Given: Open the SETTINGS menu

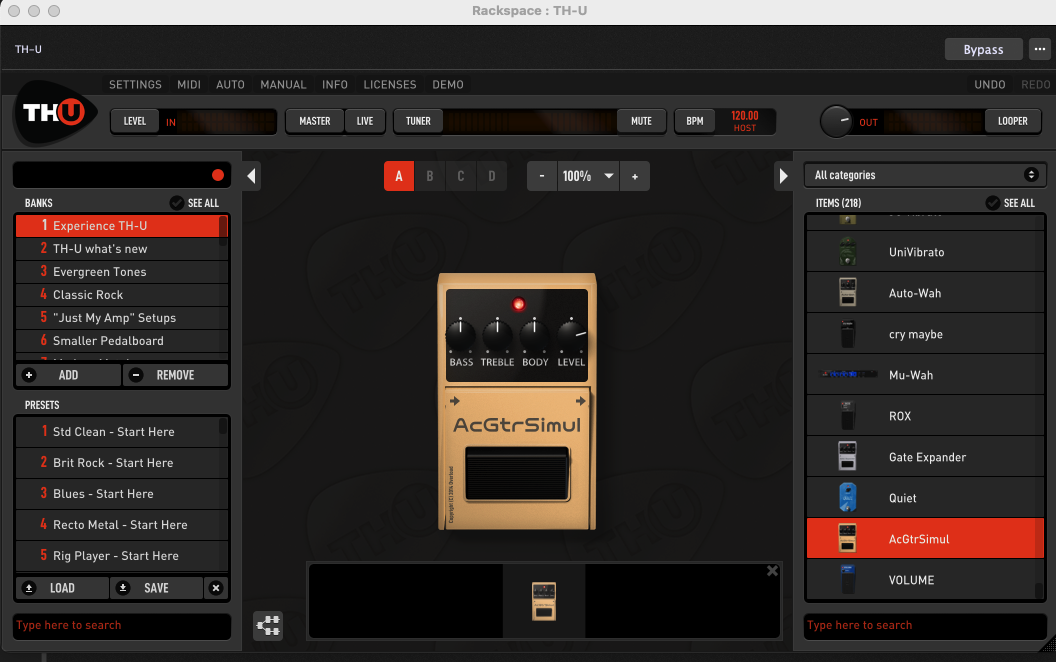Looking at the screenshot, I should 135,84.
